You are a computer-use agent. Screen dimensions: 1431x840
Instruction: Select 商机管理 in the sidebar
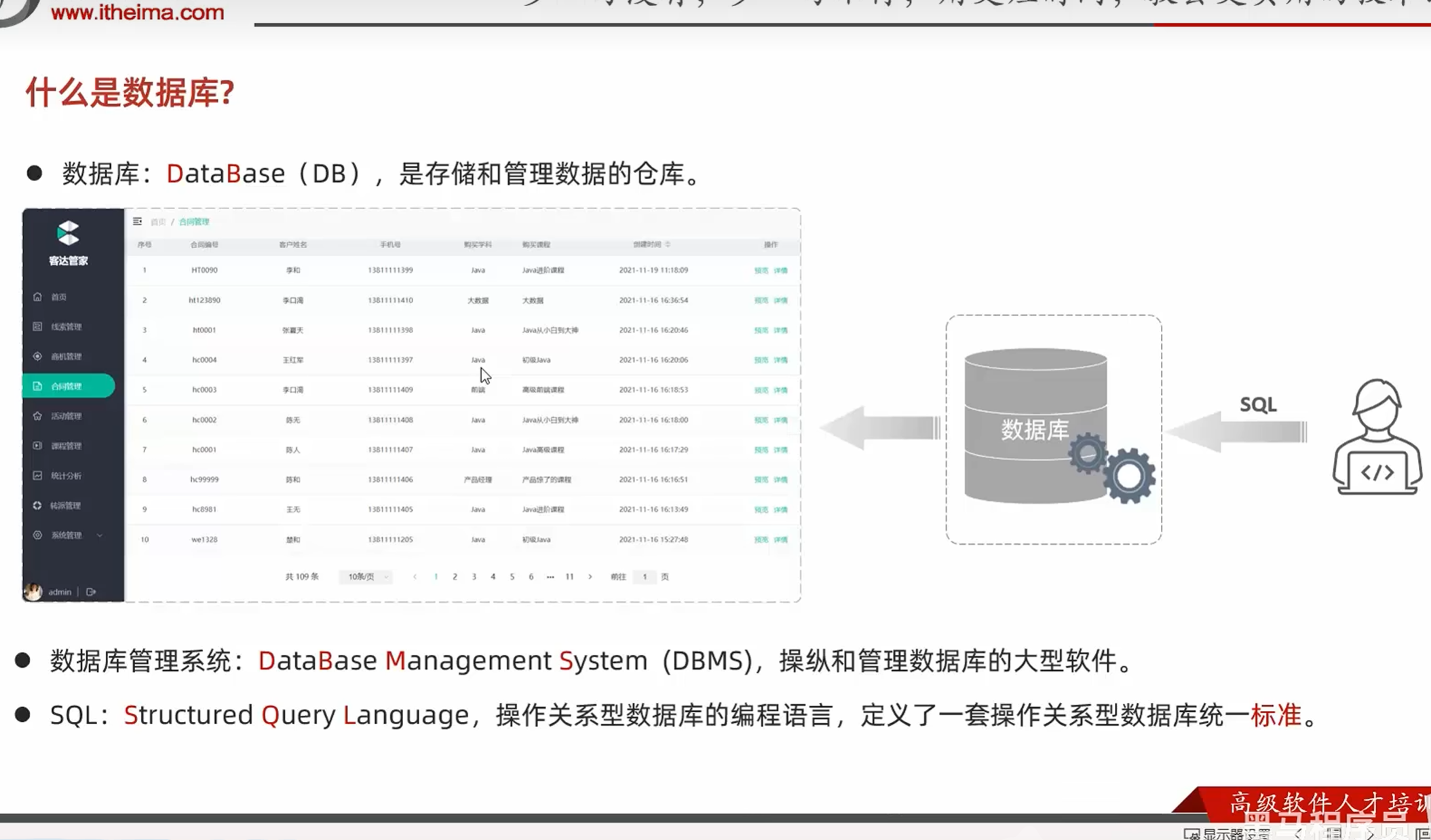pos(66,356)
